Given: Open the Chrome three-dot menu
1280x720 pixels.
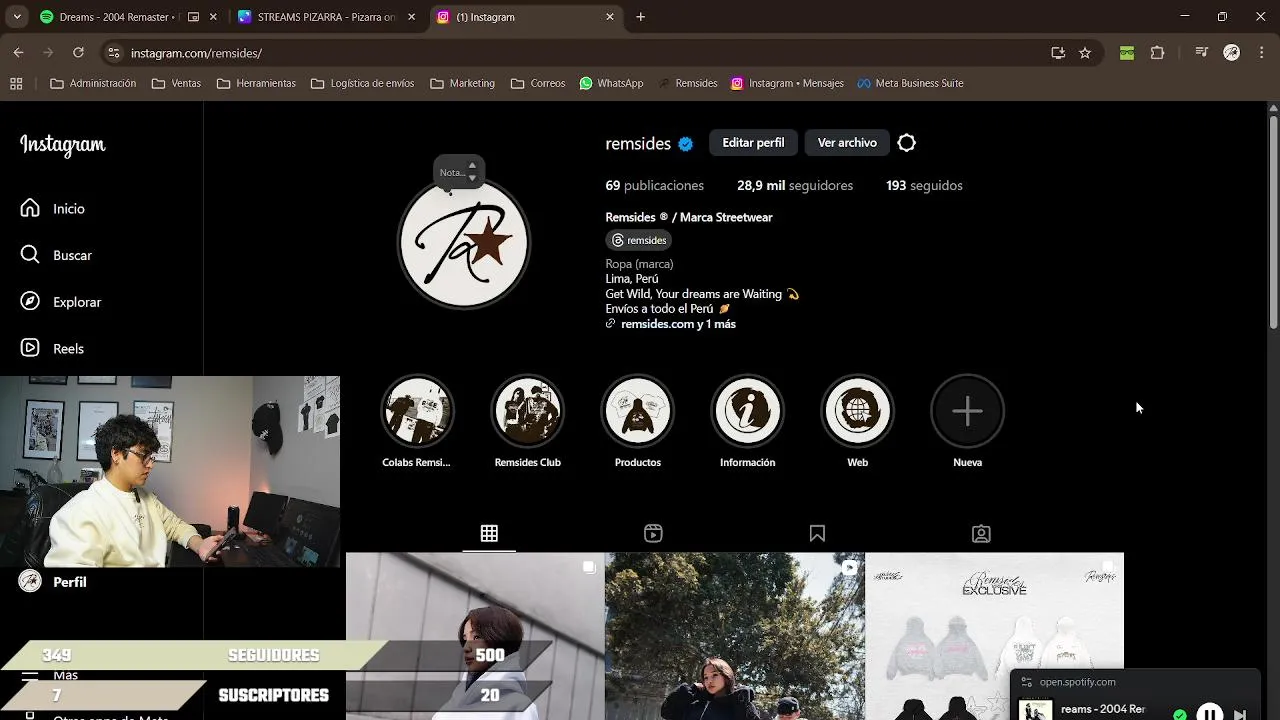Looking at the screenshot, I should click(1261, 53).
